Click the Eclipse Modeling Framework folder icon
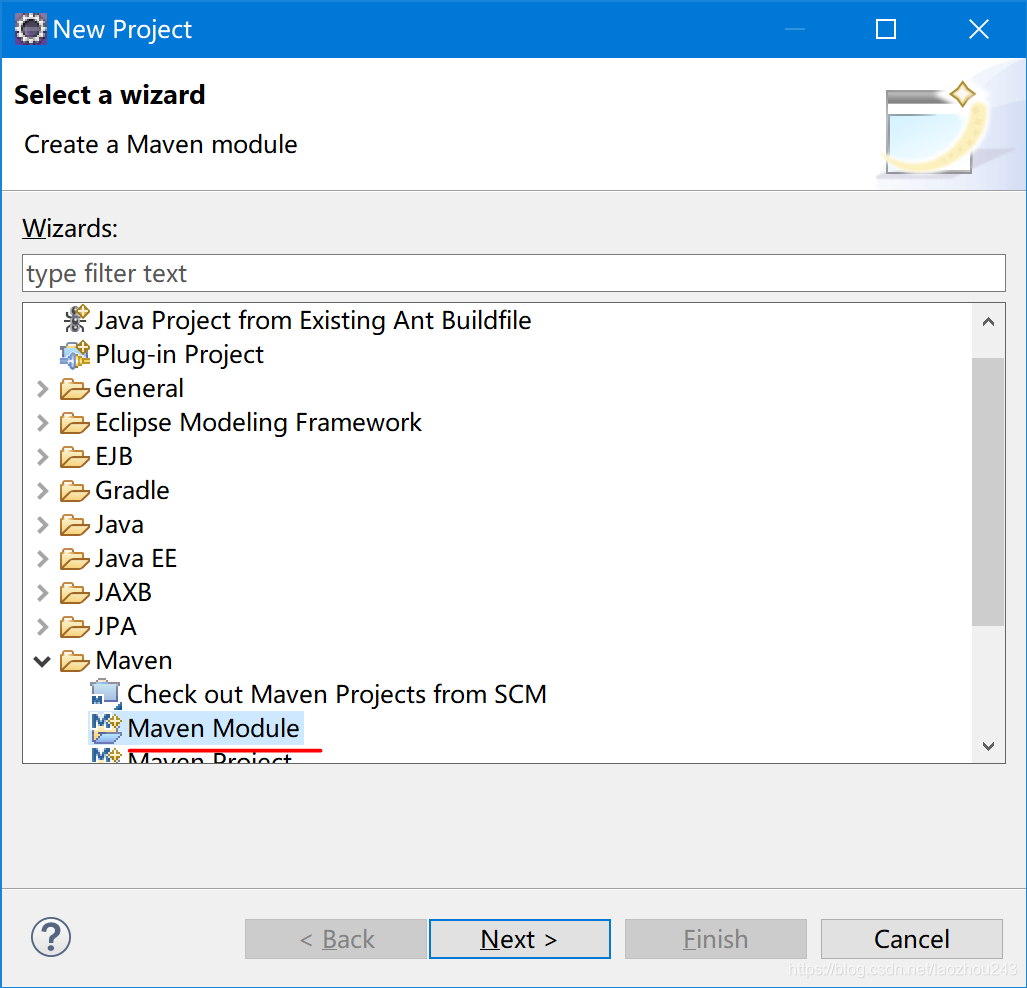The width and height of the screenshot is (1027, 988). click(x=75, y=423)
